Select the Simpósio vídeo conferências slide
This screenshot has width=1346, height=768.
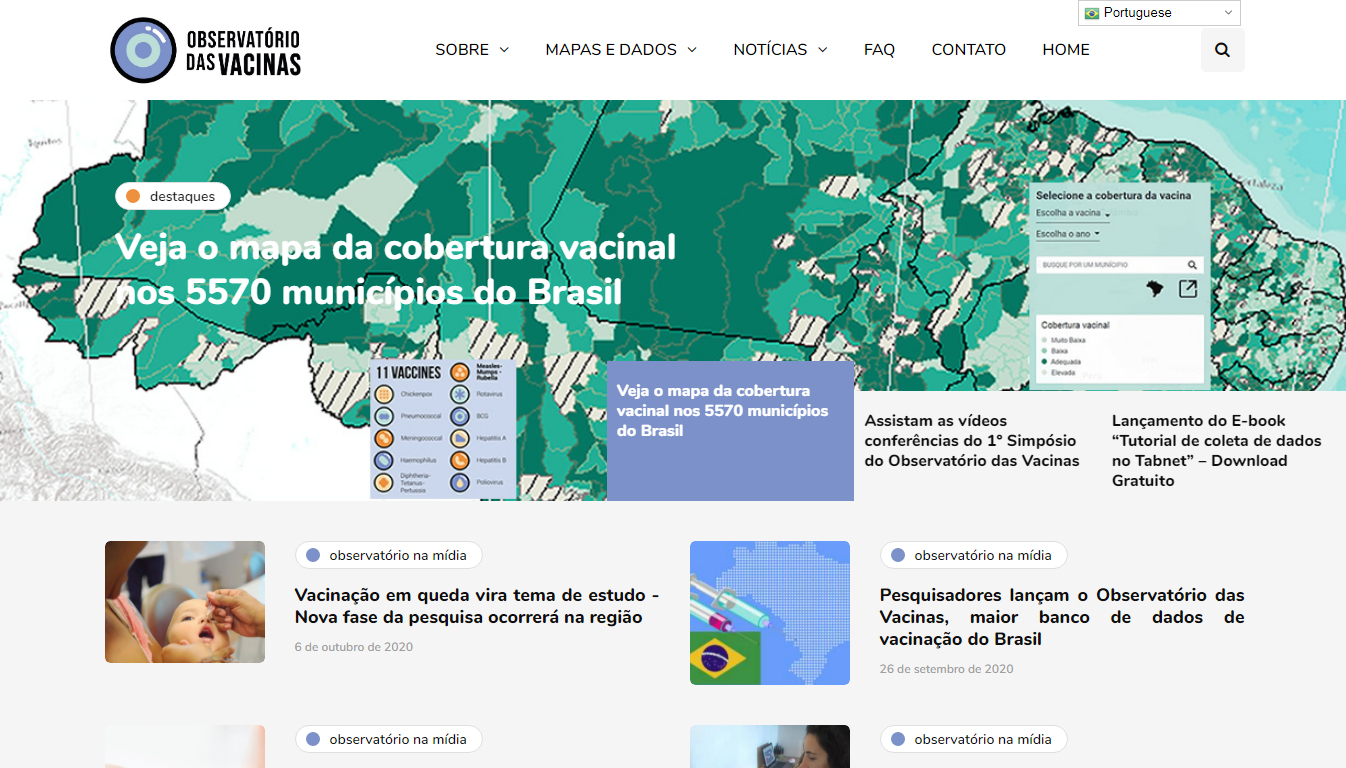click(x=972, y=441)
